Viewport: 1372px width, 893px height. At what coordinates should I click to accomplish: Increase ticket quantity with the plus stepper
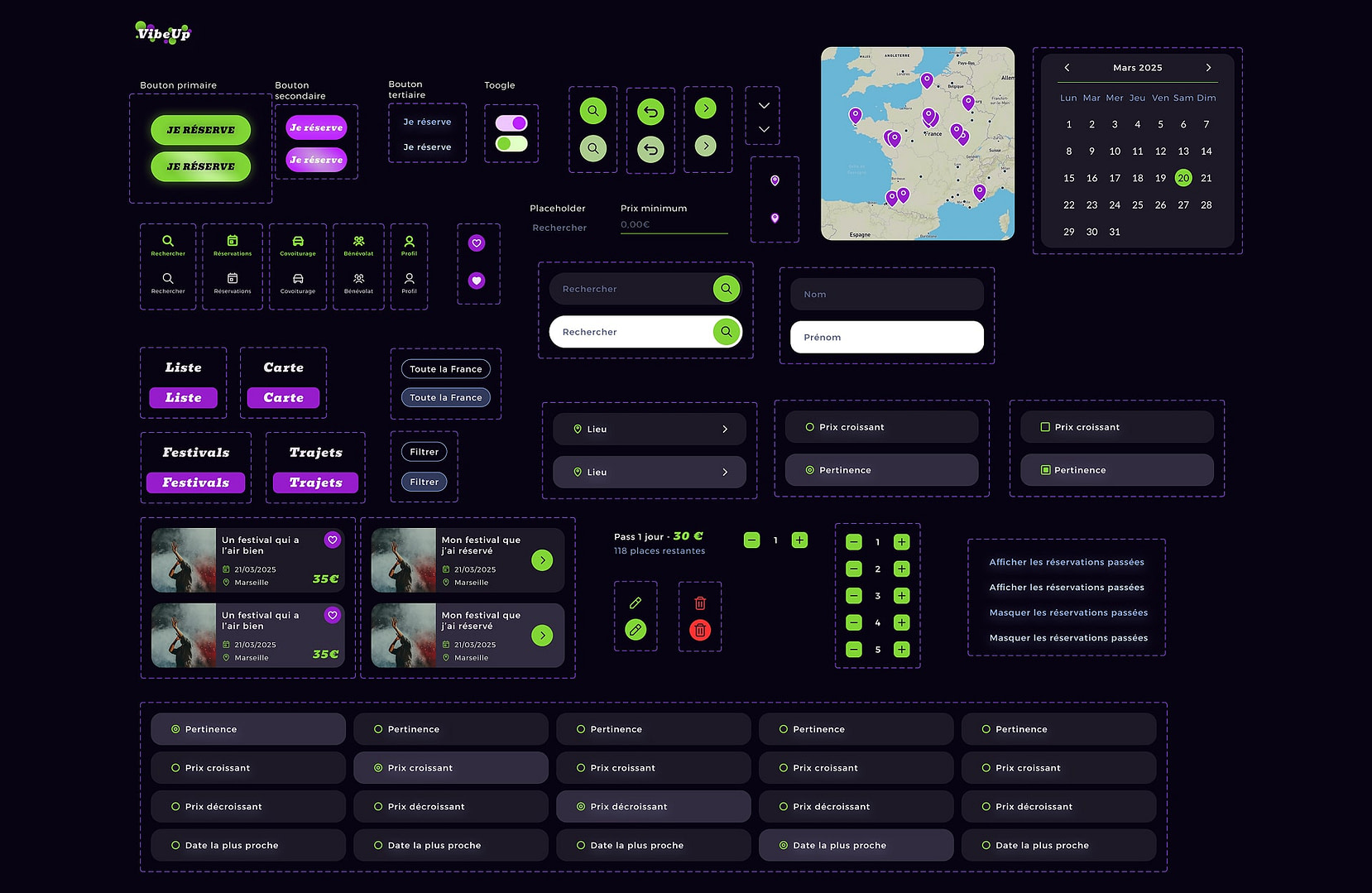(799, 540)
